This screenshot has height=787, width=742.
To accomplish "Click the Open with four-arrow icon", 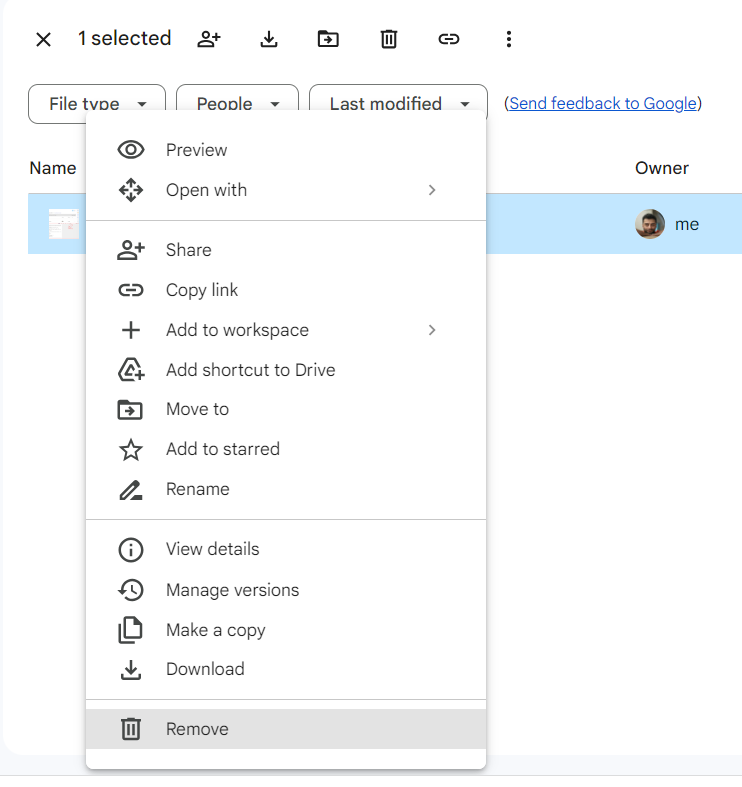I will coord(131,190).
